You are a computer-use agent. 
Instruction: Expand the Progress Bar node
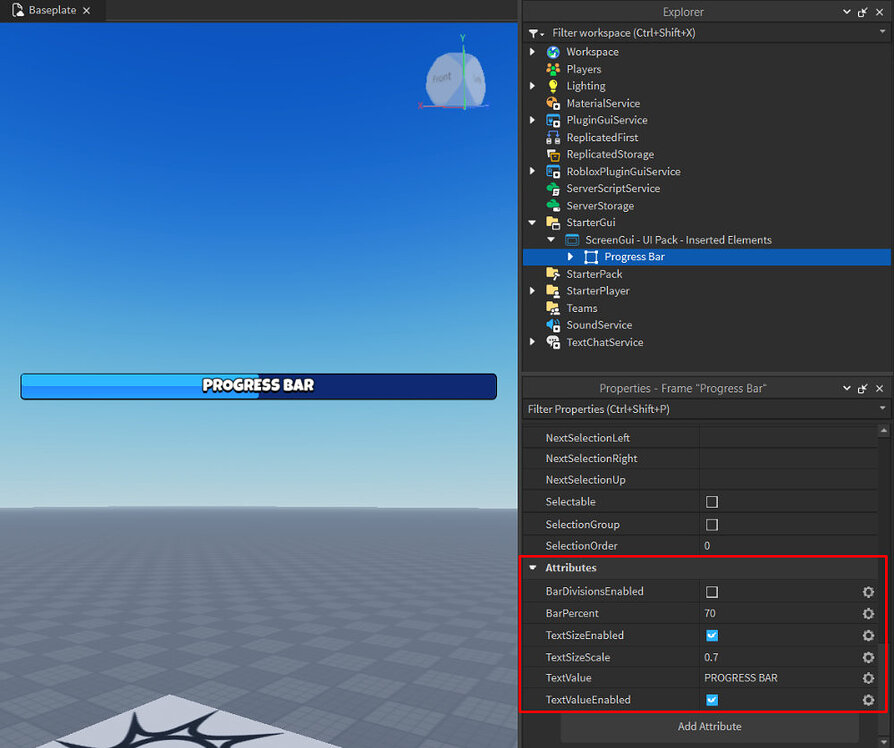point(570,256)
